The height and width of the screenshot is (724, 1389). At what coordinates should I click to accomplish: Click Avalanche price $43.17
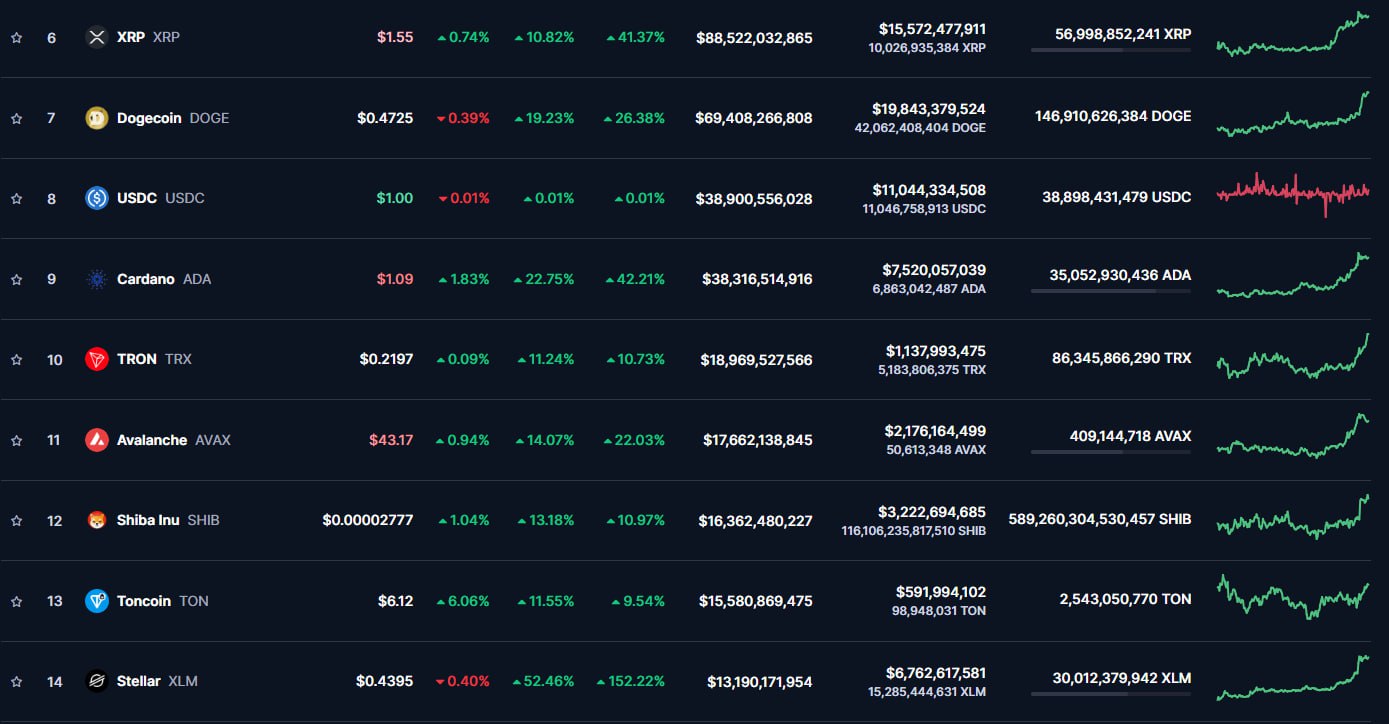pyautogui.click(x=391, y=440)
